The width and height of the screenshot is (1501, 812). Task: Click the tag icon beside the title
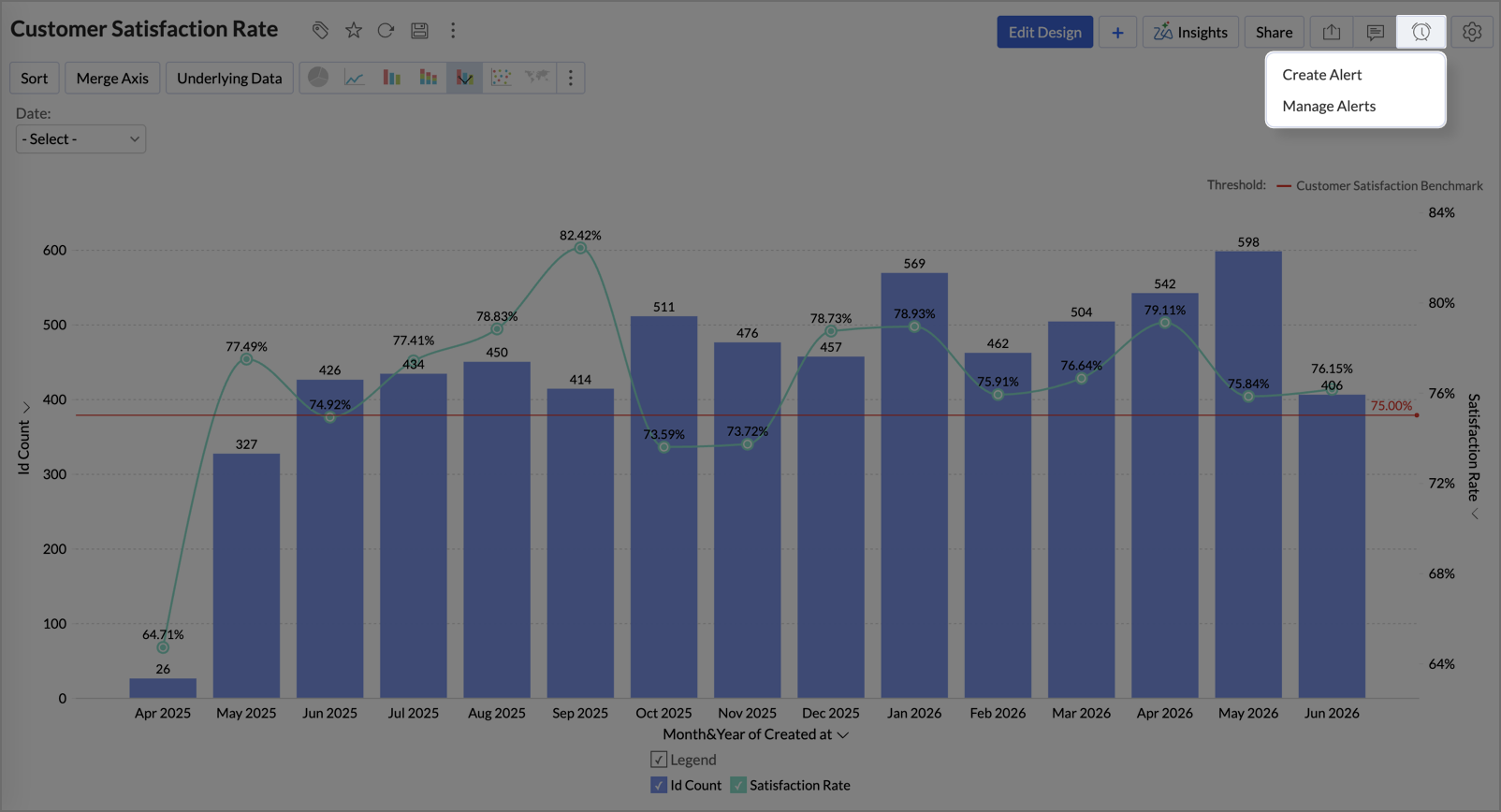pos(320,30)
